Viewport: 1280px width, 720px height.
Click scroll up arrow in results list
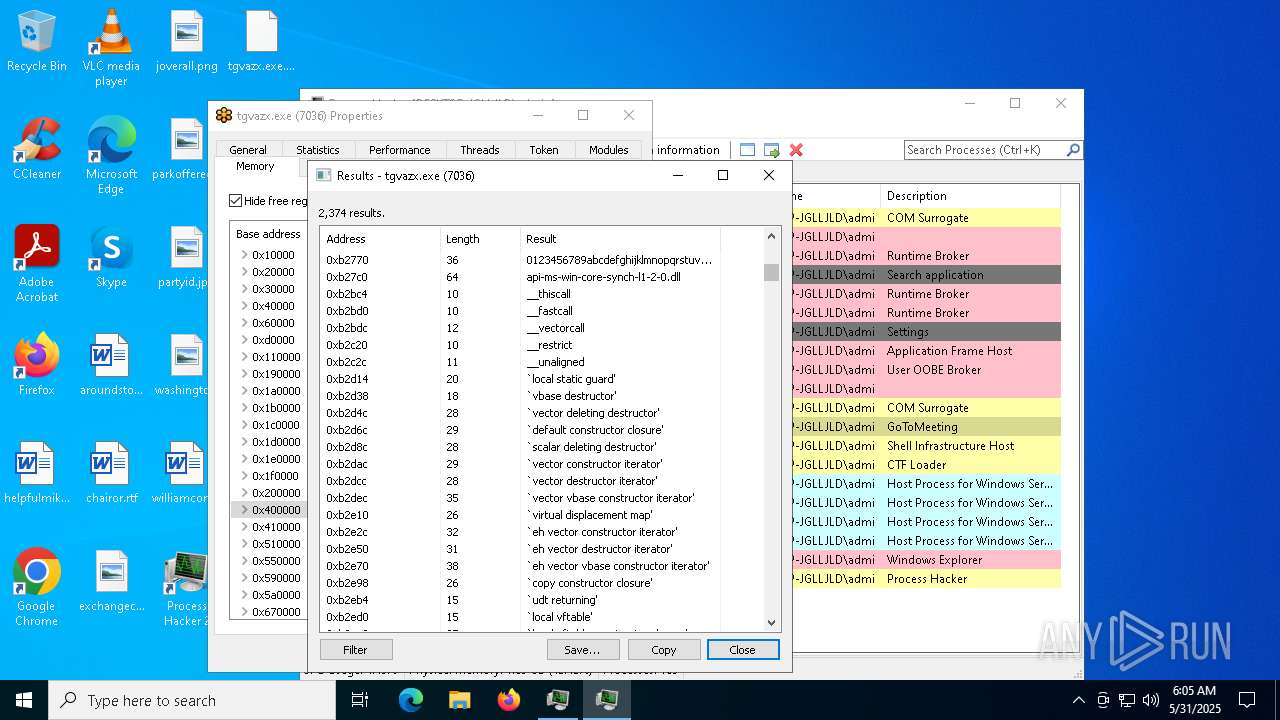(771, 237)
